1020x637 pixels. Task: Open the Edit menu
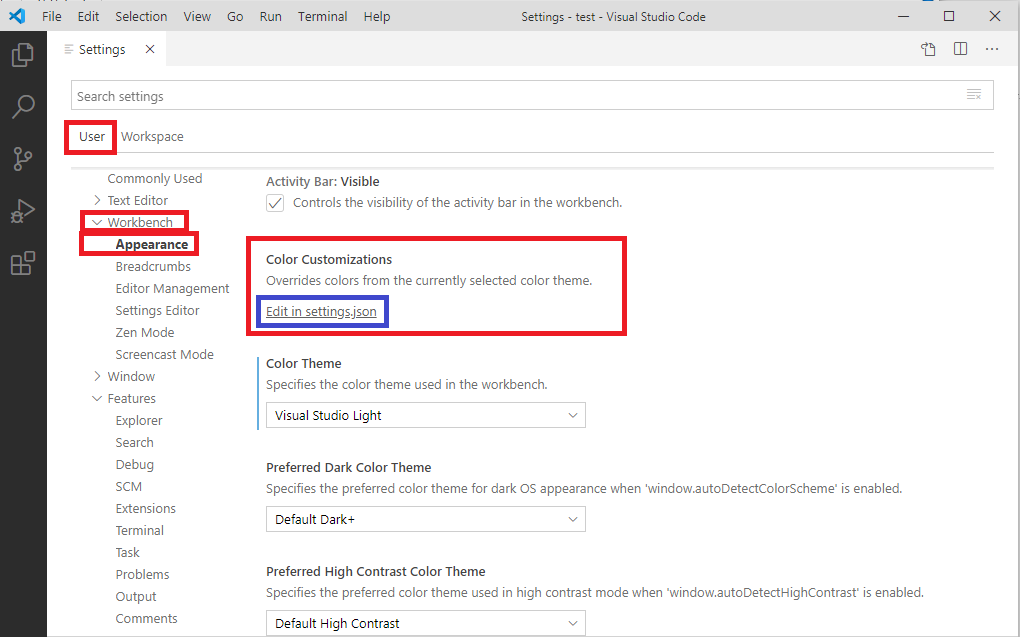(88, 16)
